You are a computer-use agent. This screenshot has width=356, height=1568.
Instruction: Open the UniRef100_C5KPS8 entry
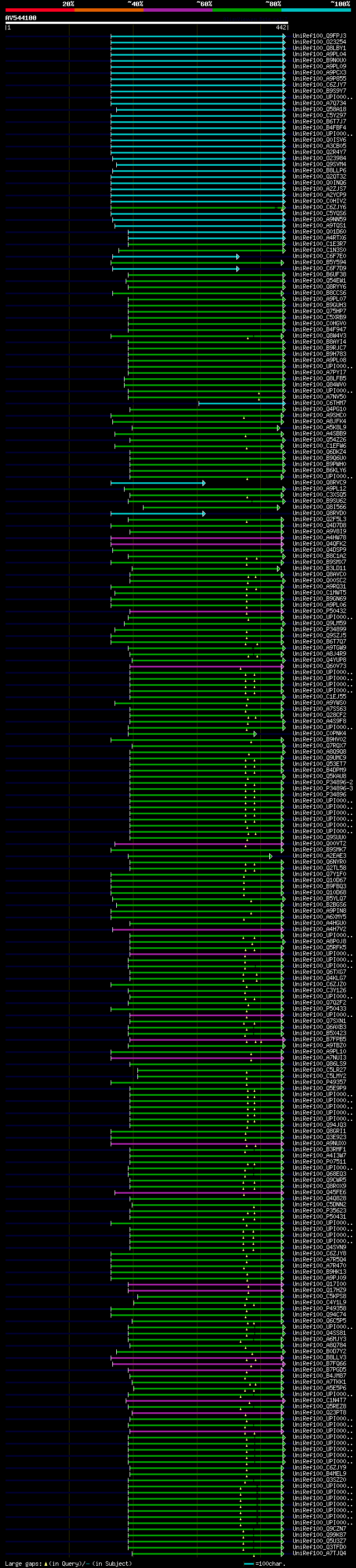(x=319, y=1297)
